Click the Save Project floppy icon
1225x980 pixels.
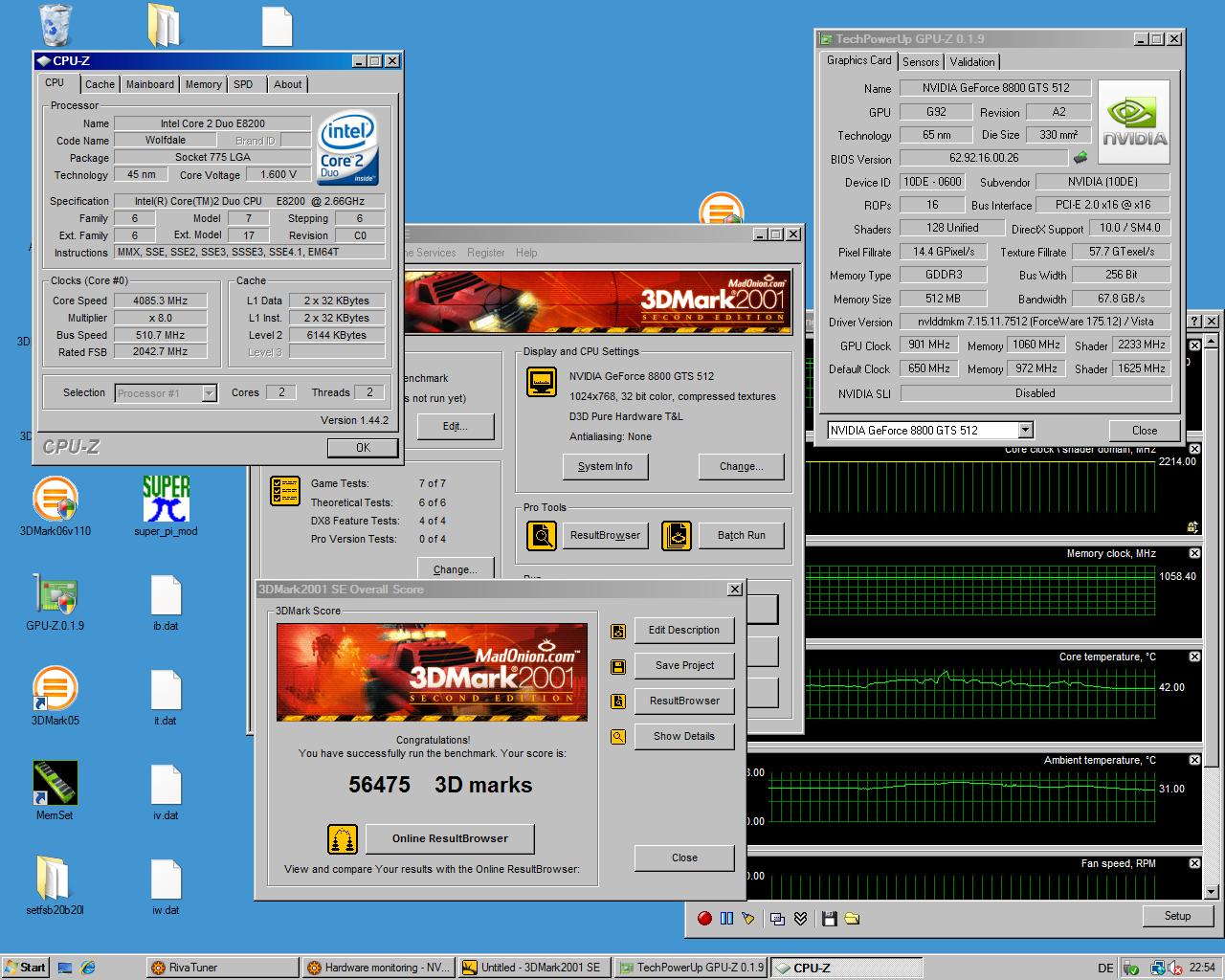tap(618, 666)
